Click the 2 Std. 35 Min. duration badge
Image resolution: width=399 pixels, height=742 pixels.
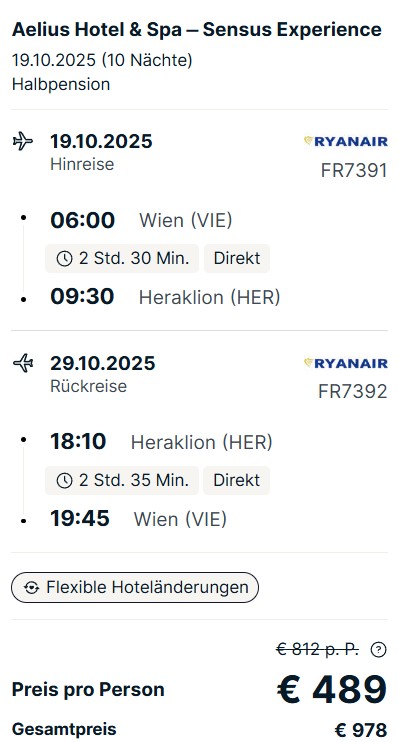[122, 480]
